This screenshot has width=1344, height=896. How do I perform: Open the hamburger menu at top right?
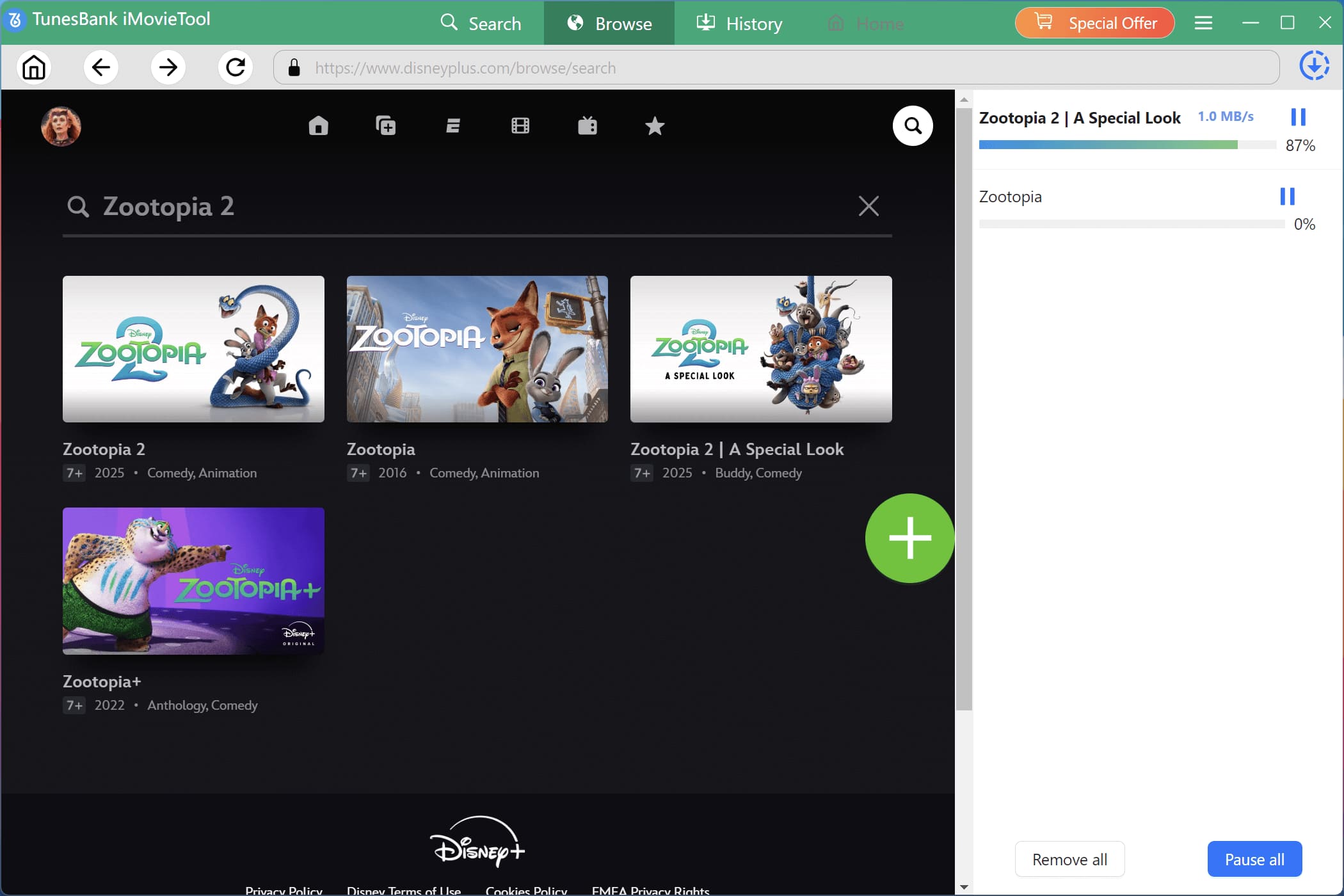1203,22
